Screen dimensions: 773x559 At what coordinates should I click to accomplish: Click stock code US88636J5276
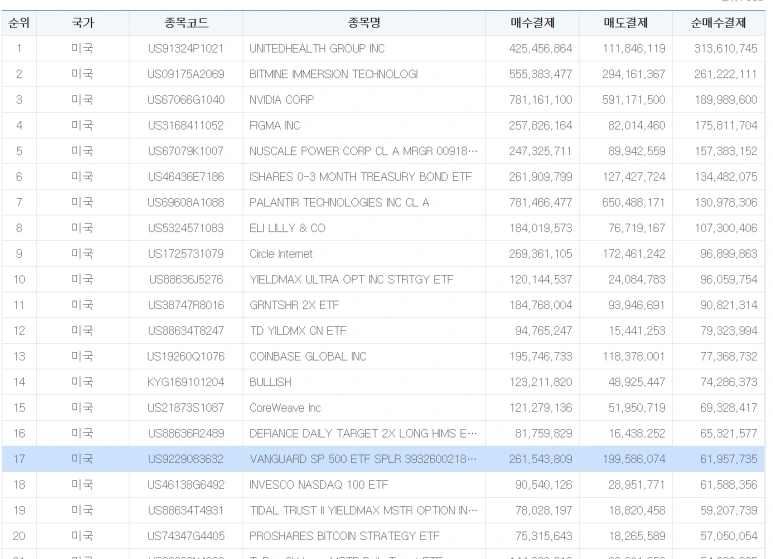186,280
